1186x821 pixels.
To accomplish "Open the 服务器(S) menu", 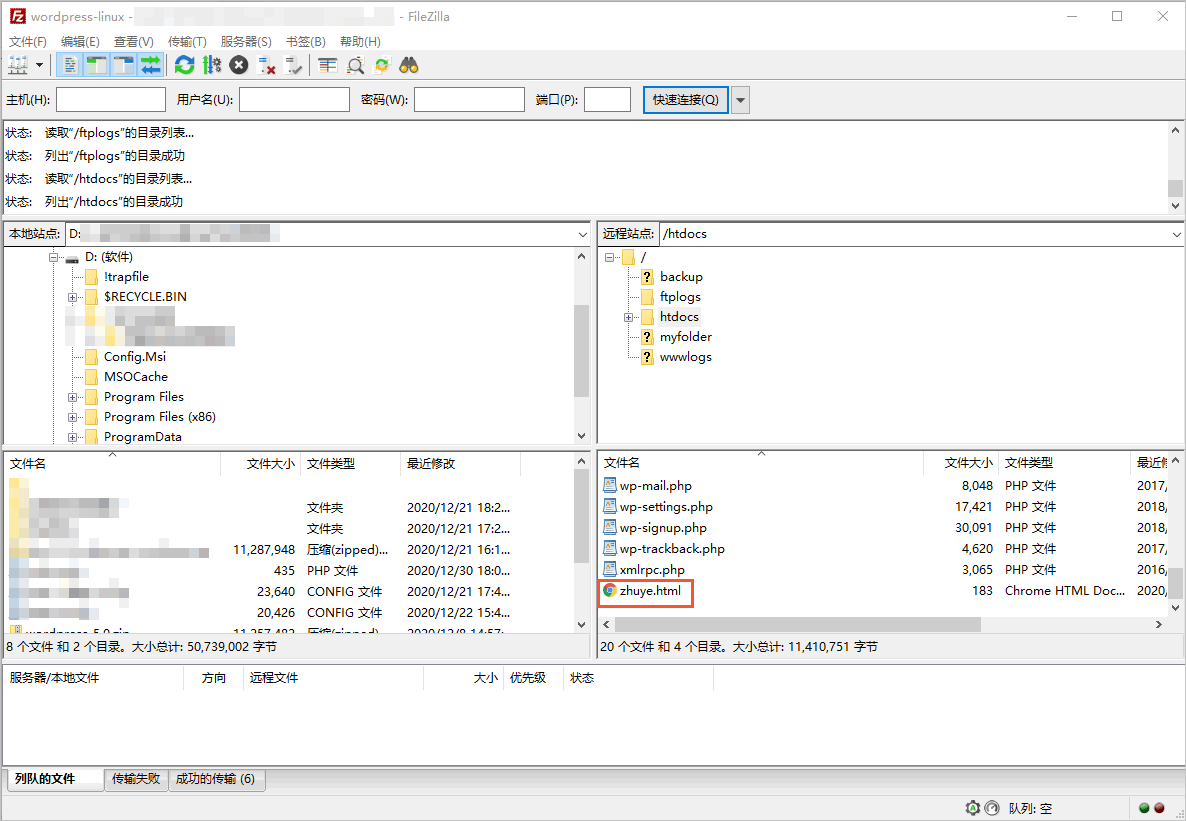I will [x=246, y=42].
